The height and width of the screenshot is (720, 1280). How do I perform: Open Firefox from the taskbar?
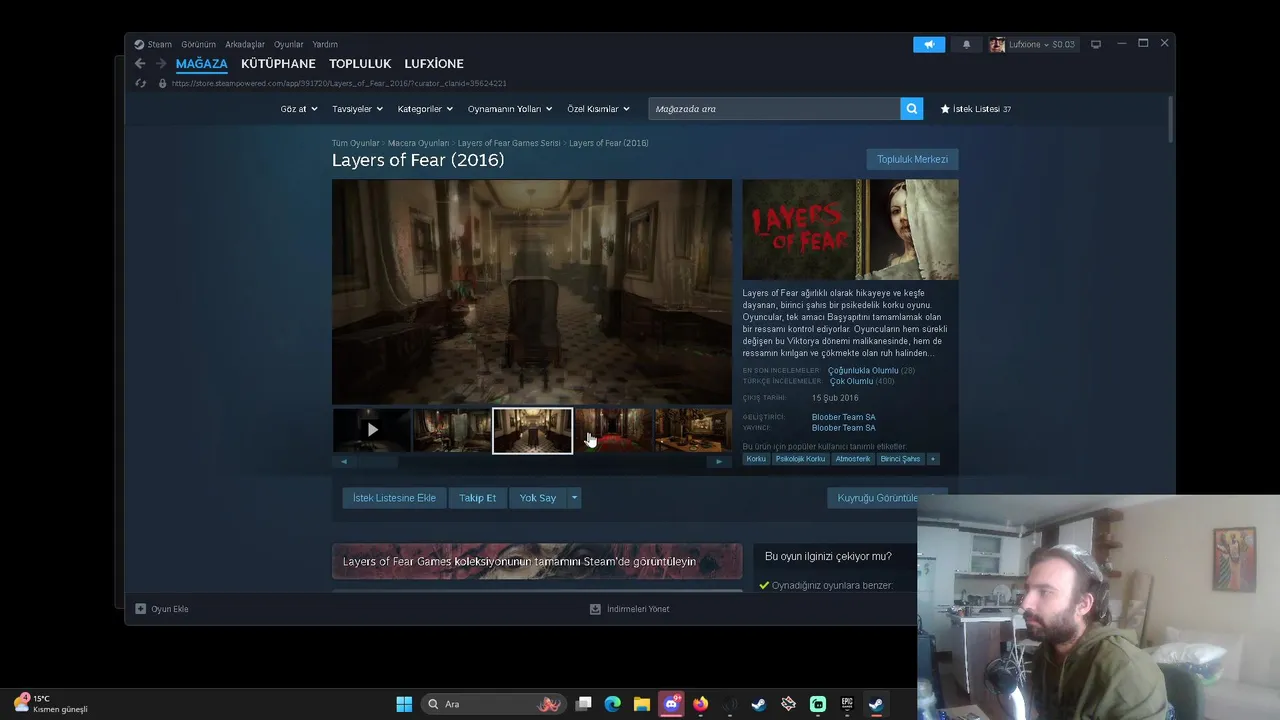[x=700, y=704]
